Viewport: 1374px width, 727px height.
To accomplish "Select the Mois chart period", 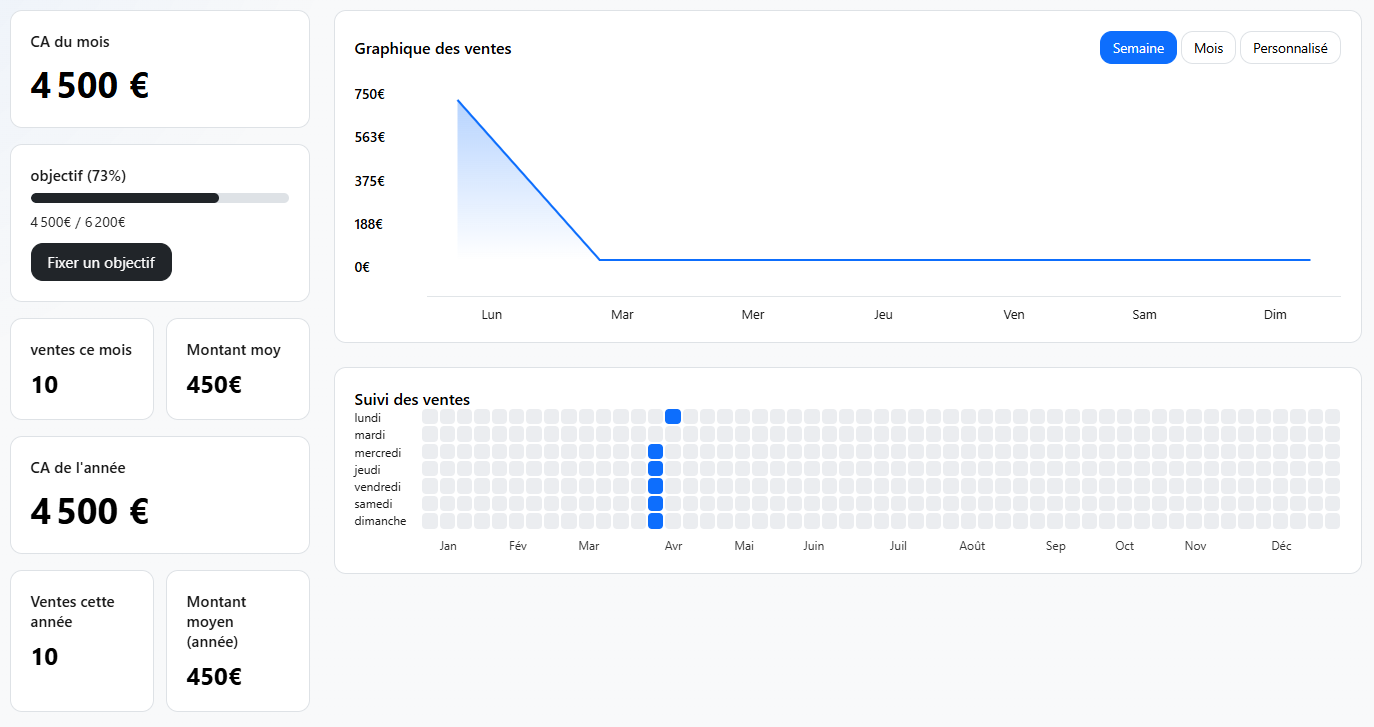I will coord(1208,48).
